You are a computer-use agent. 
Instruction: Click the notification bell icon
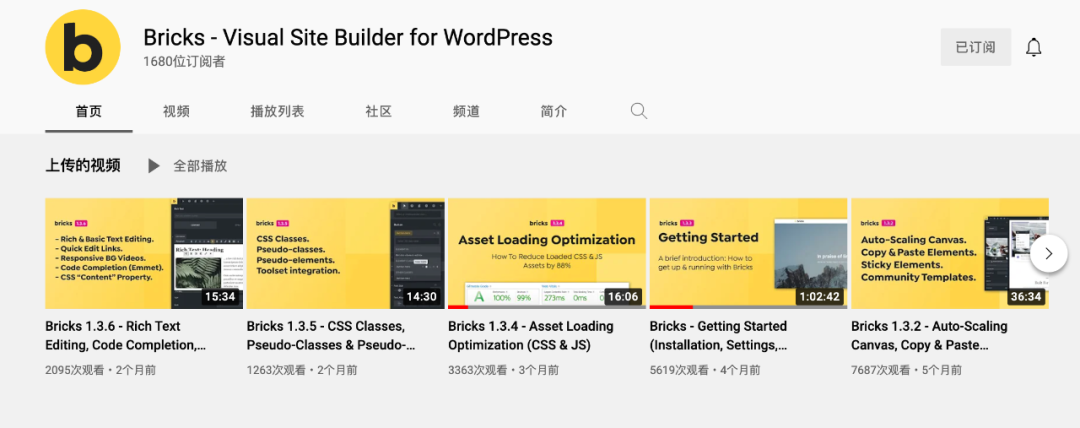tap(1033, 47)
